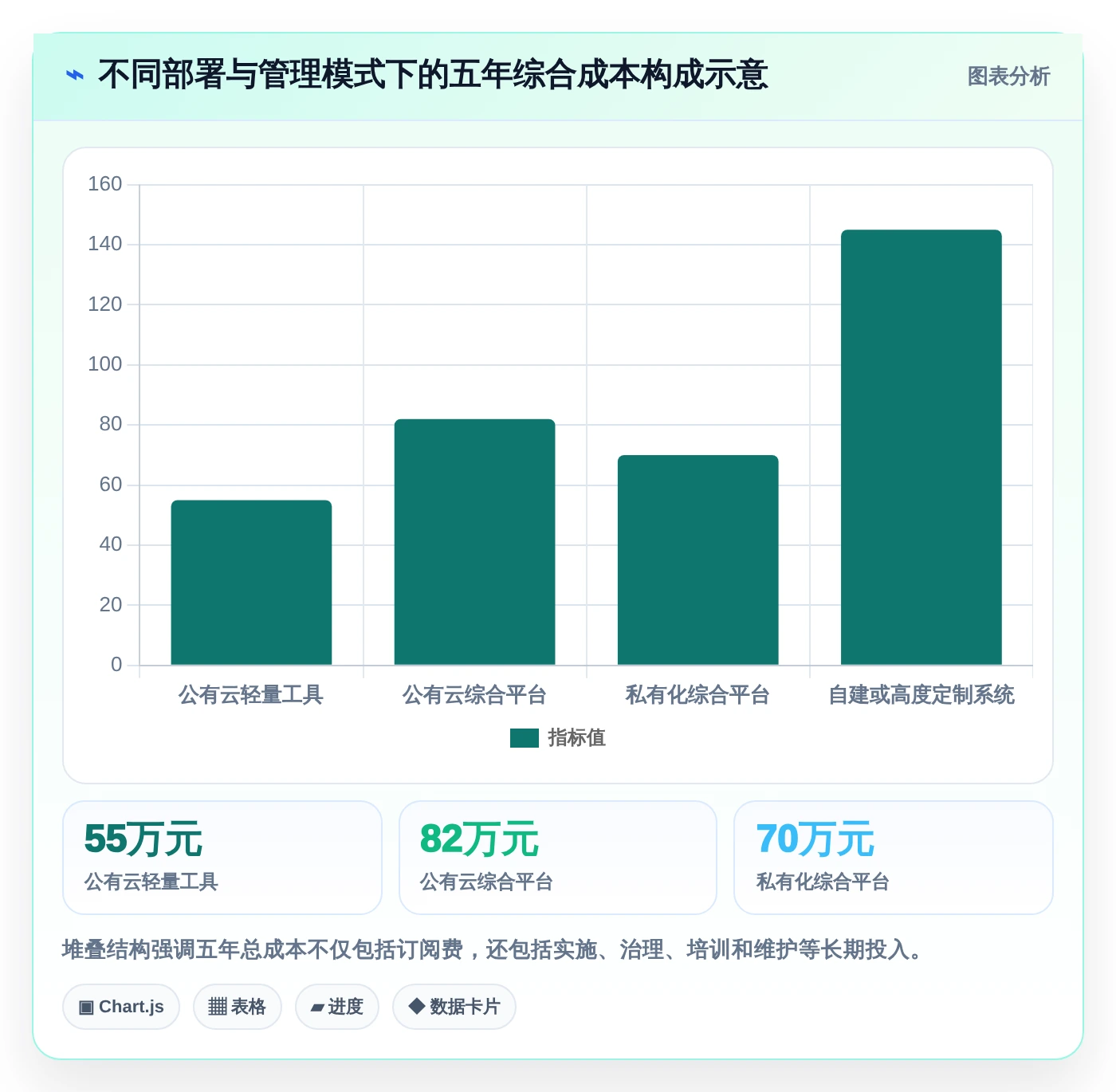Click the diamond icon in 数据卡片 chip

pos(416,1006)
